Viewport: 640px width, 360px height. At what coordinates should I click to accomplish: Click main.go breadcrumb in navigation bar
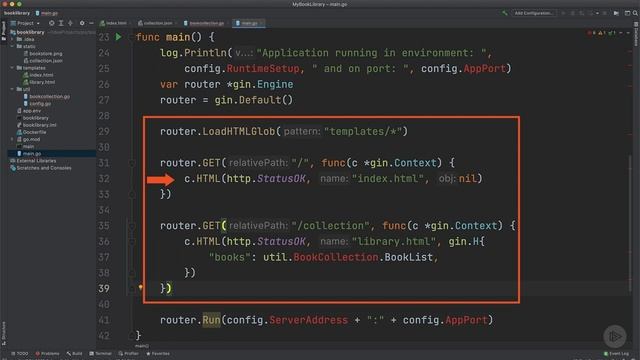click(x=47, y=13)
